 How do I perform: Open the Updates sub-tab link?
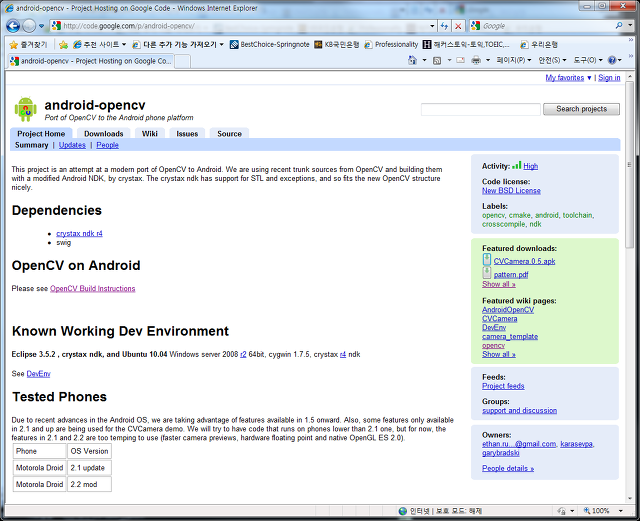72,145
